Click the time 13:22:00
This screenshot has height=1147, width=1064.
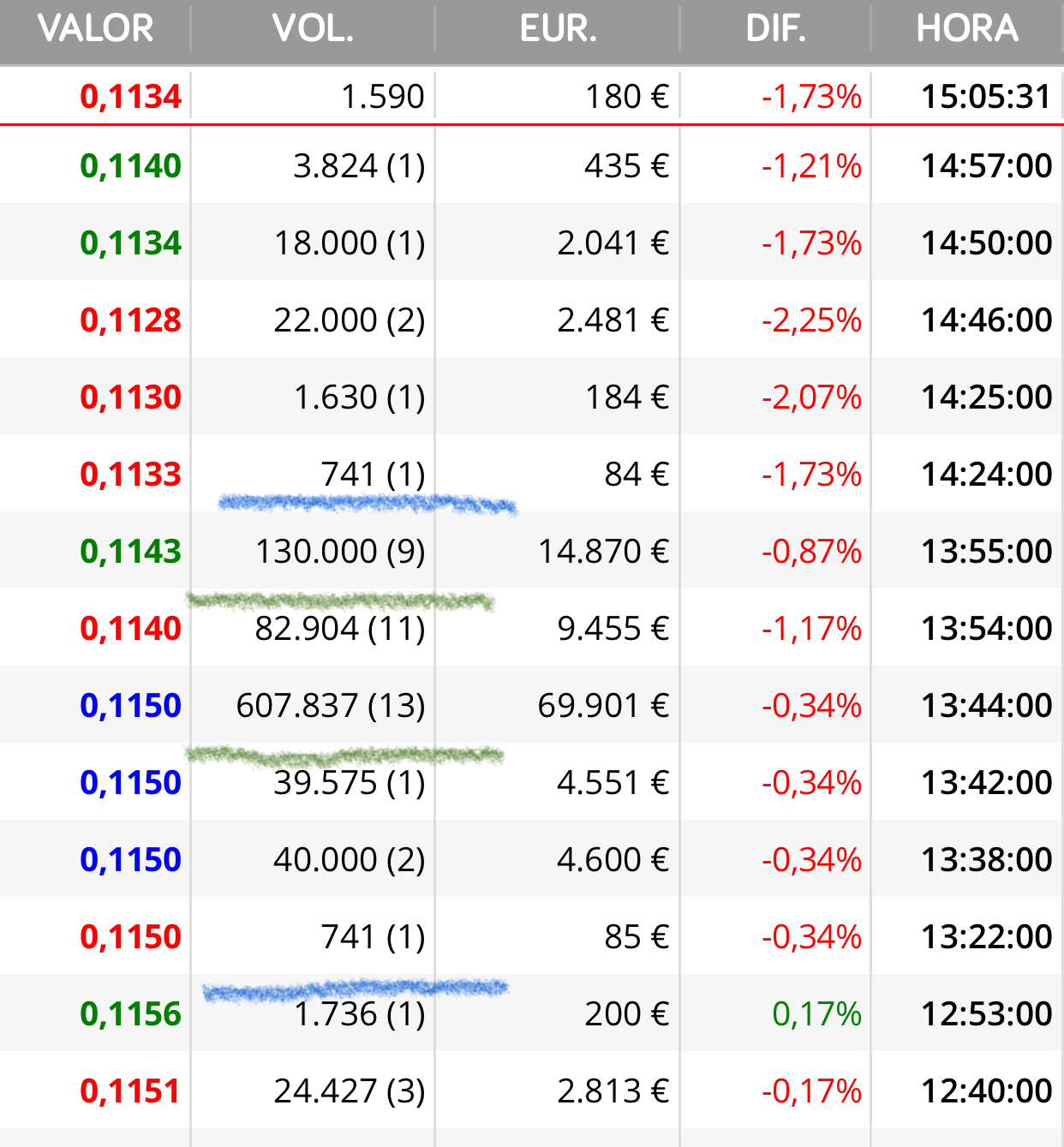(x=986, y=936)
